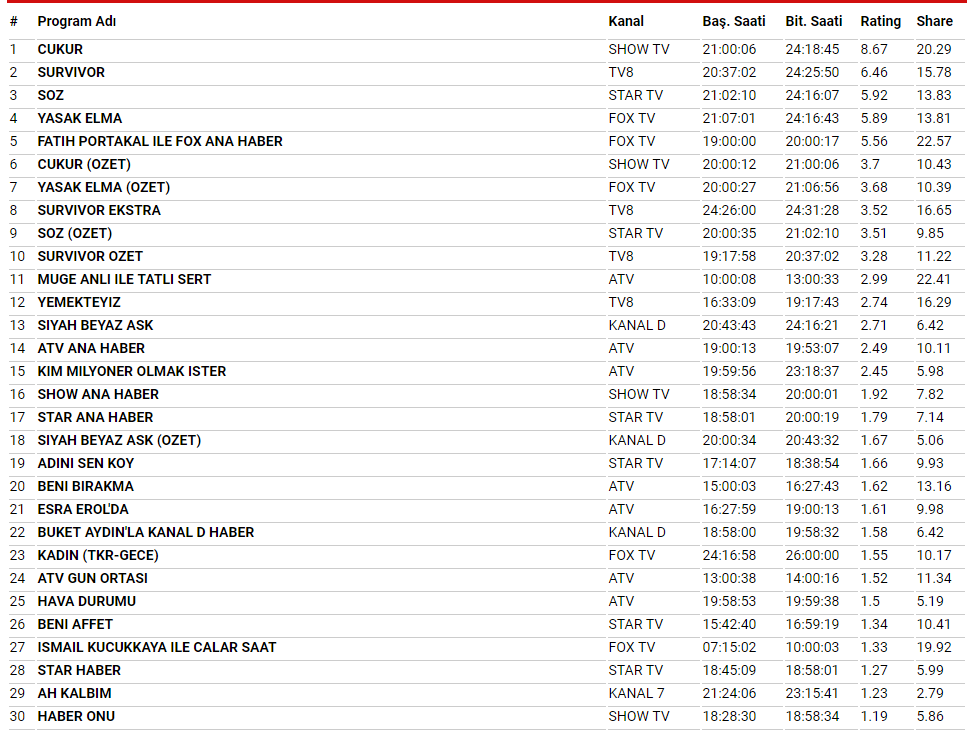Click the 5.92 rating value for SOZ
The height and width of the screenshot is (731, 967).
874,96
